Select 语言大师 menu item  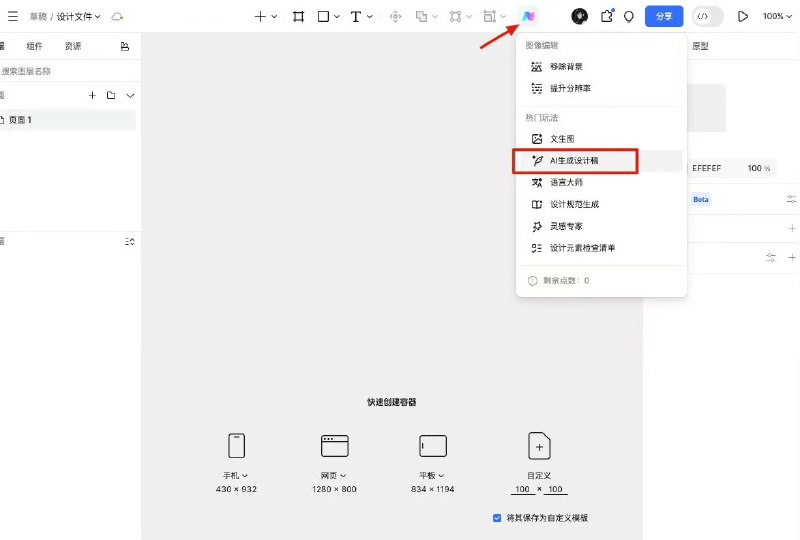coord(601,182)
